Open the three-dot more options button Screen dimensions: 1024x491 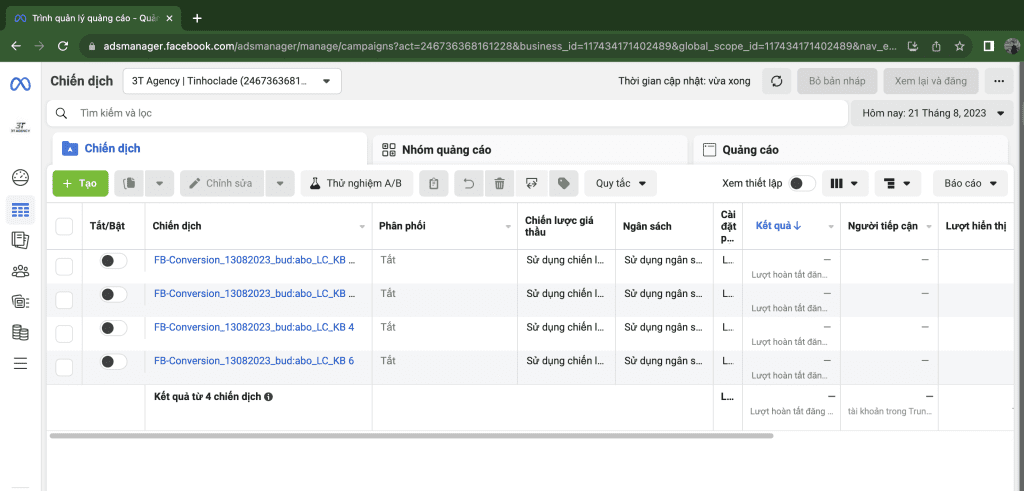[999, 82]
